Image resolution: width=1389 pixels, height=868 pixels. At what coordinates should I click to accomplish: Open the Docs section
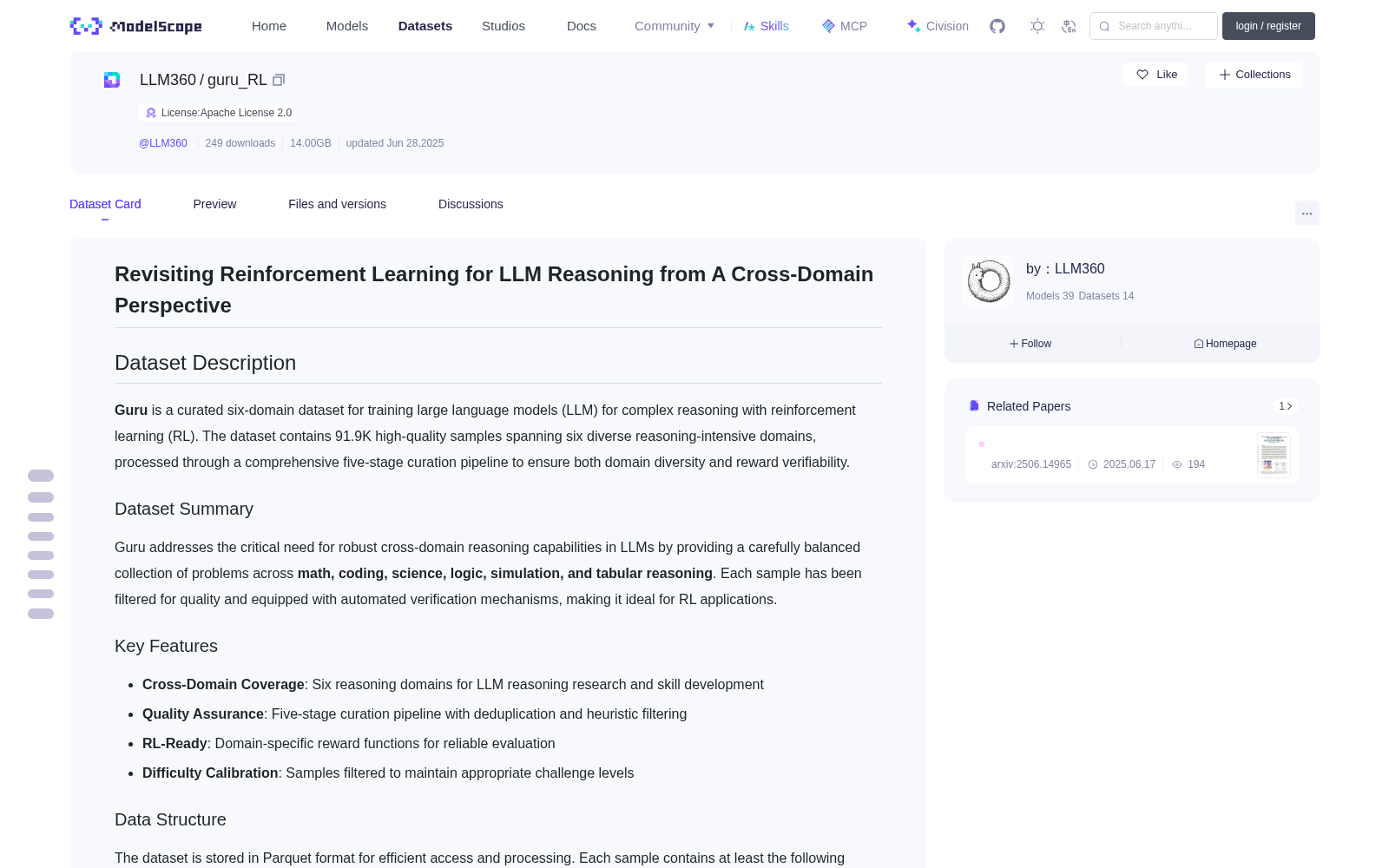pyautogui.click(x=582, y=26)
